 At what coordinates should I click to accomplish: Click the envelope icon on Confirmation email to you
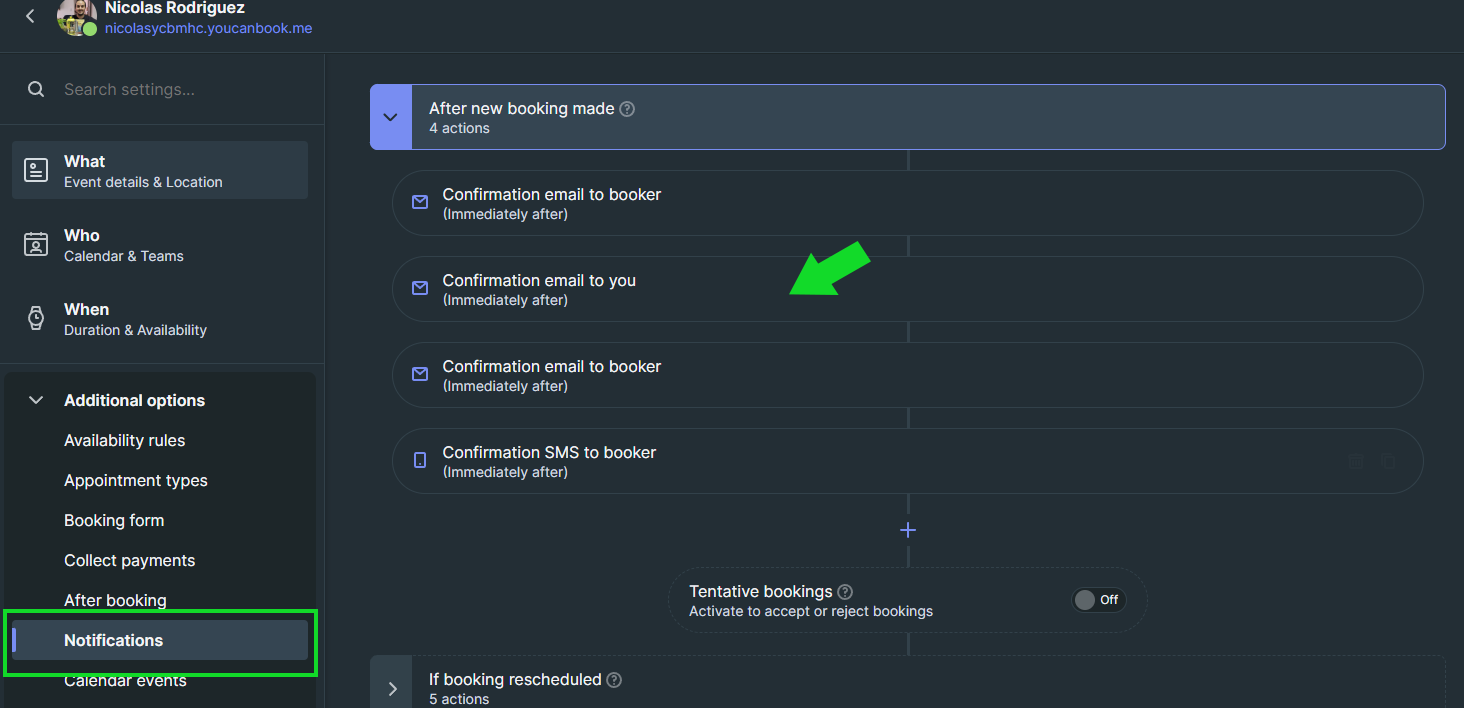point(420,288)
